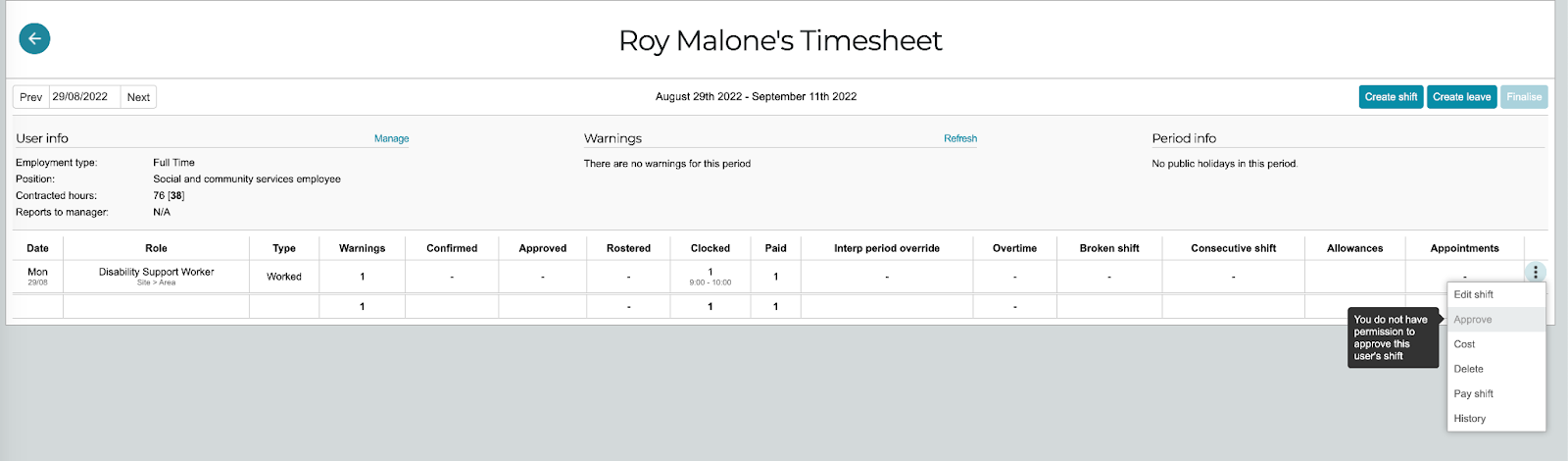Advance to Next pay period
The height and width of the screenshot is (461, 1568).
[x=138, y=97]
